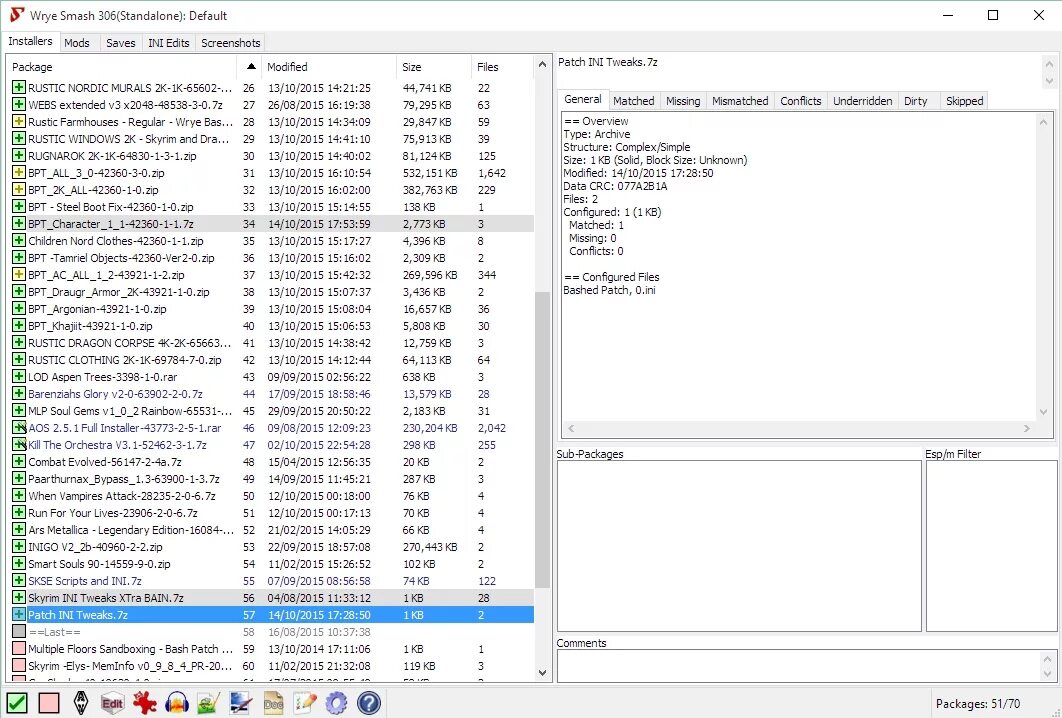This screenshot has width=1062, height=718.
Task: Open the TES5Edit 'Edit' cube icon
Action: coord(112,702)
